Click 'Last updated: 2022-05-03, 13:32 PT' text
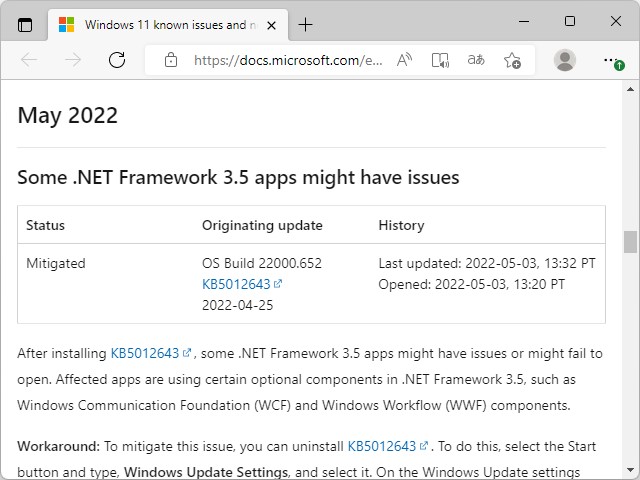The image size is (640, 480). coord(487,263)
